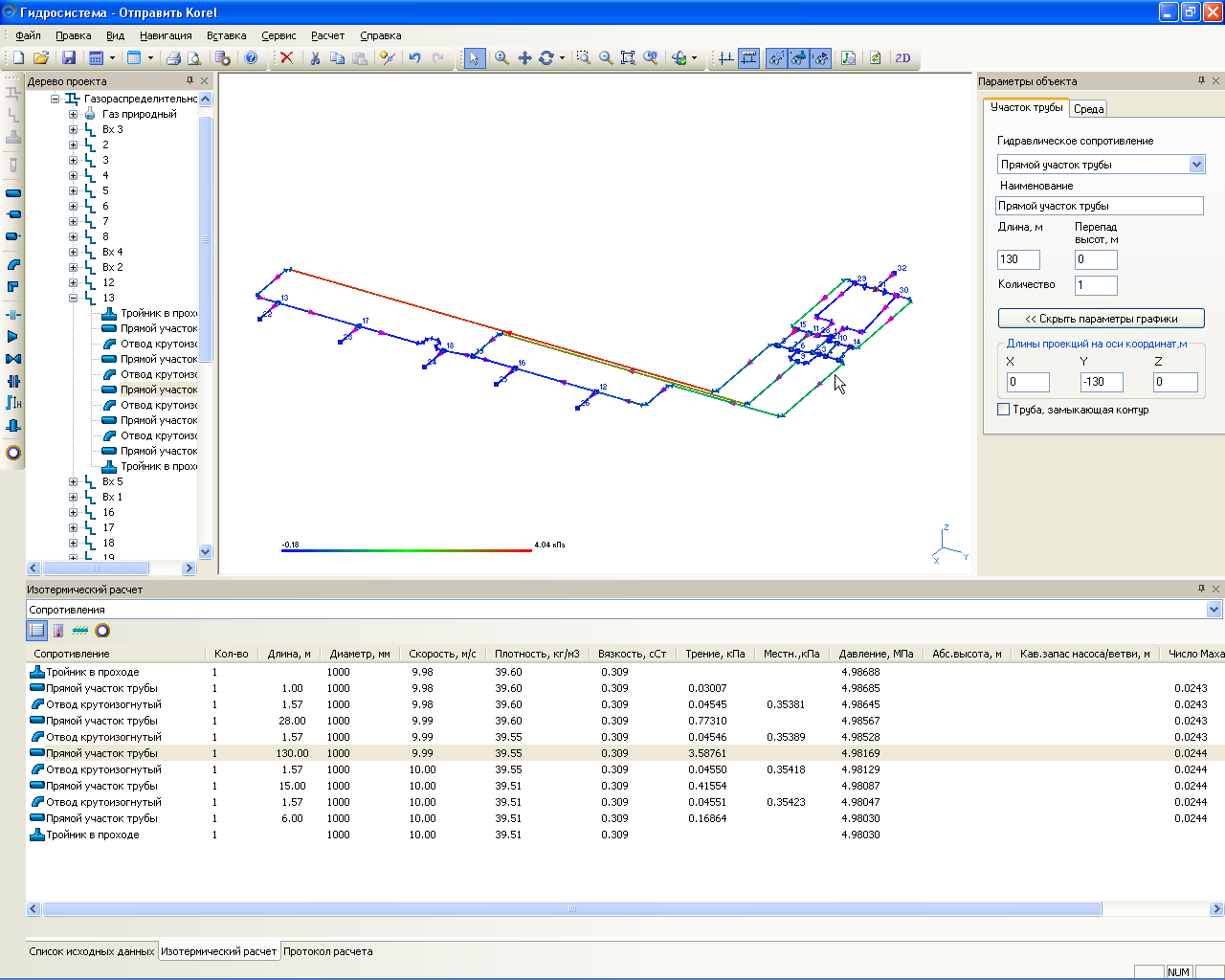1225x980 pixels.
Task: Open the 'Протокол расчета' tab
Action: tap(327, 951)
